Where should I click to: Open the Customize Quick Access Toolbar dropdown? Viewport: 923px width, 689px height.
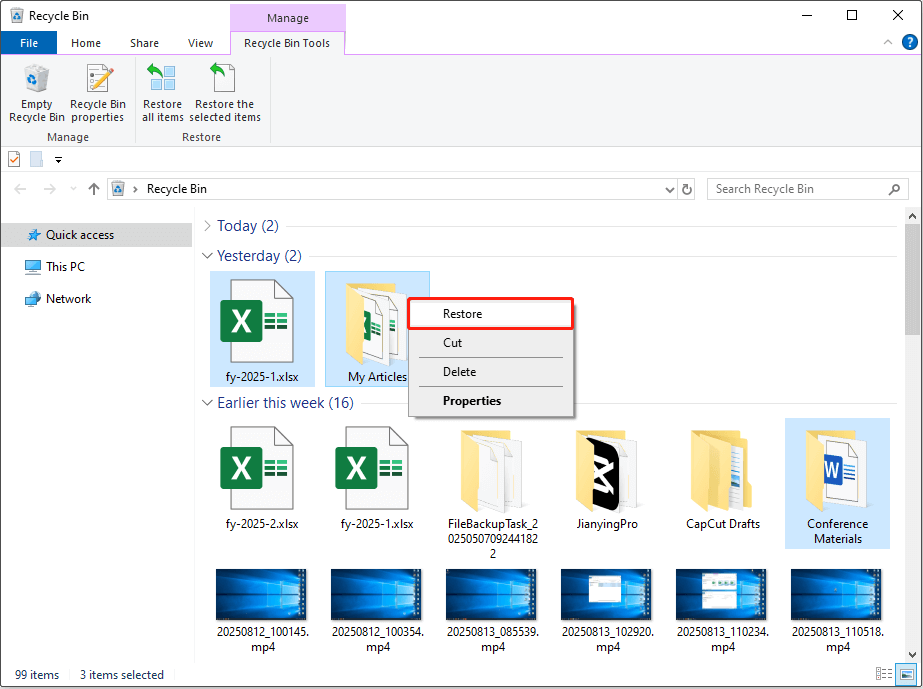pyautogui.click(x=58, y=159)
